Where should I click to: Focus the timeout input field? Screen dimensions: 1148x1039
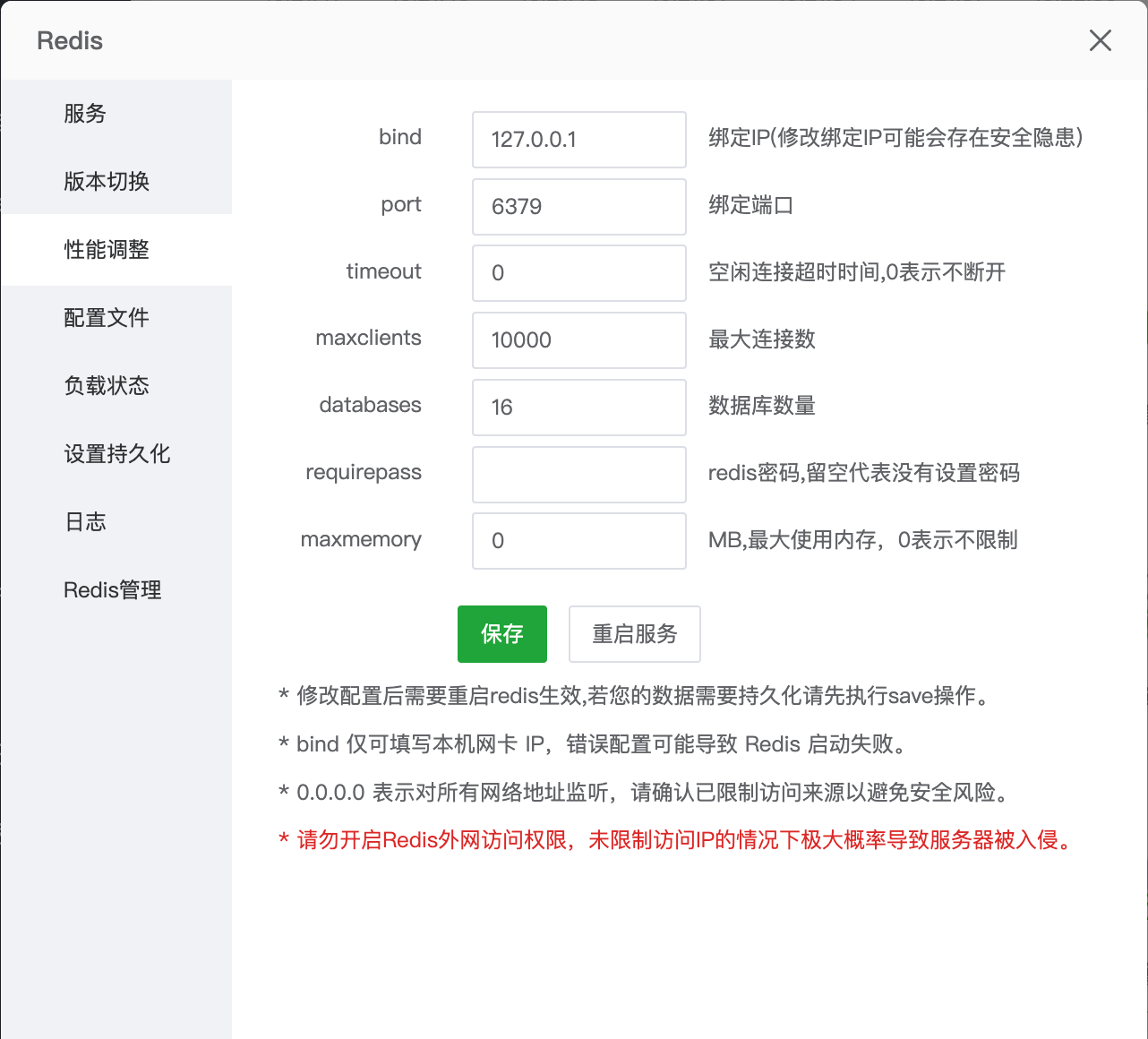[579, 273]
